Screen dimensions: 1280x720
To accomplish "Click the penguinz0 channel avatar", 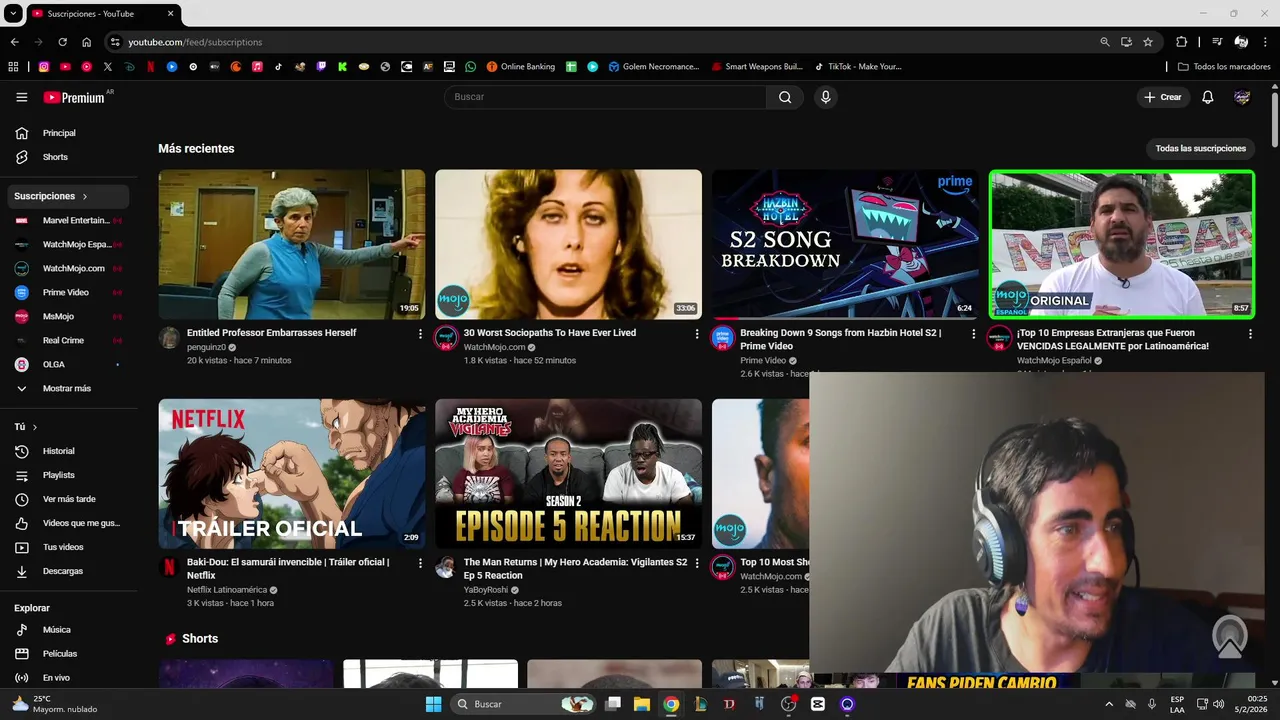I will tap(170, 337).
